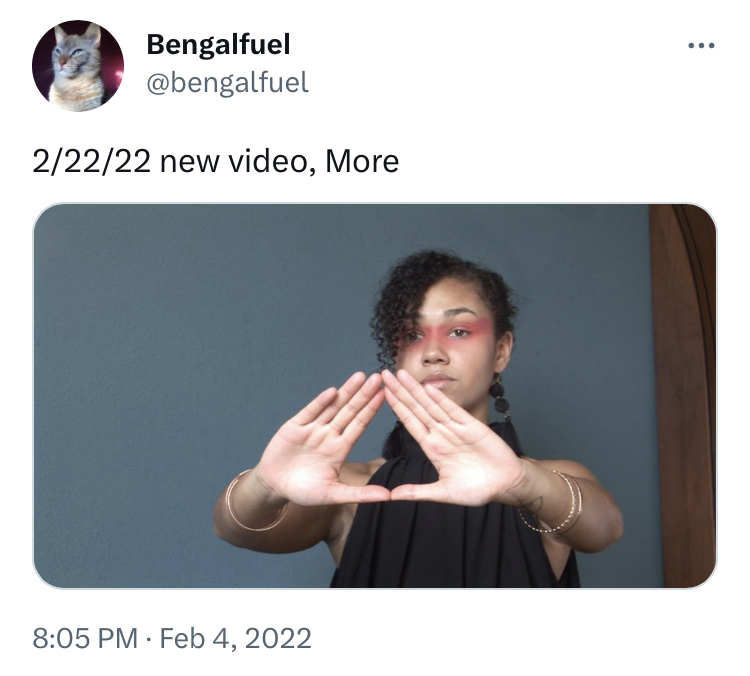750x676 pixels.
Task: Click the Feb 4, 2022 date
Action: [235, 638]
